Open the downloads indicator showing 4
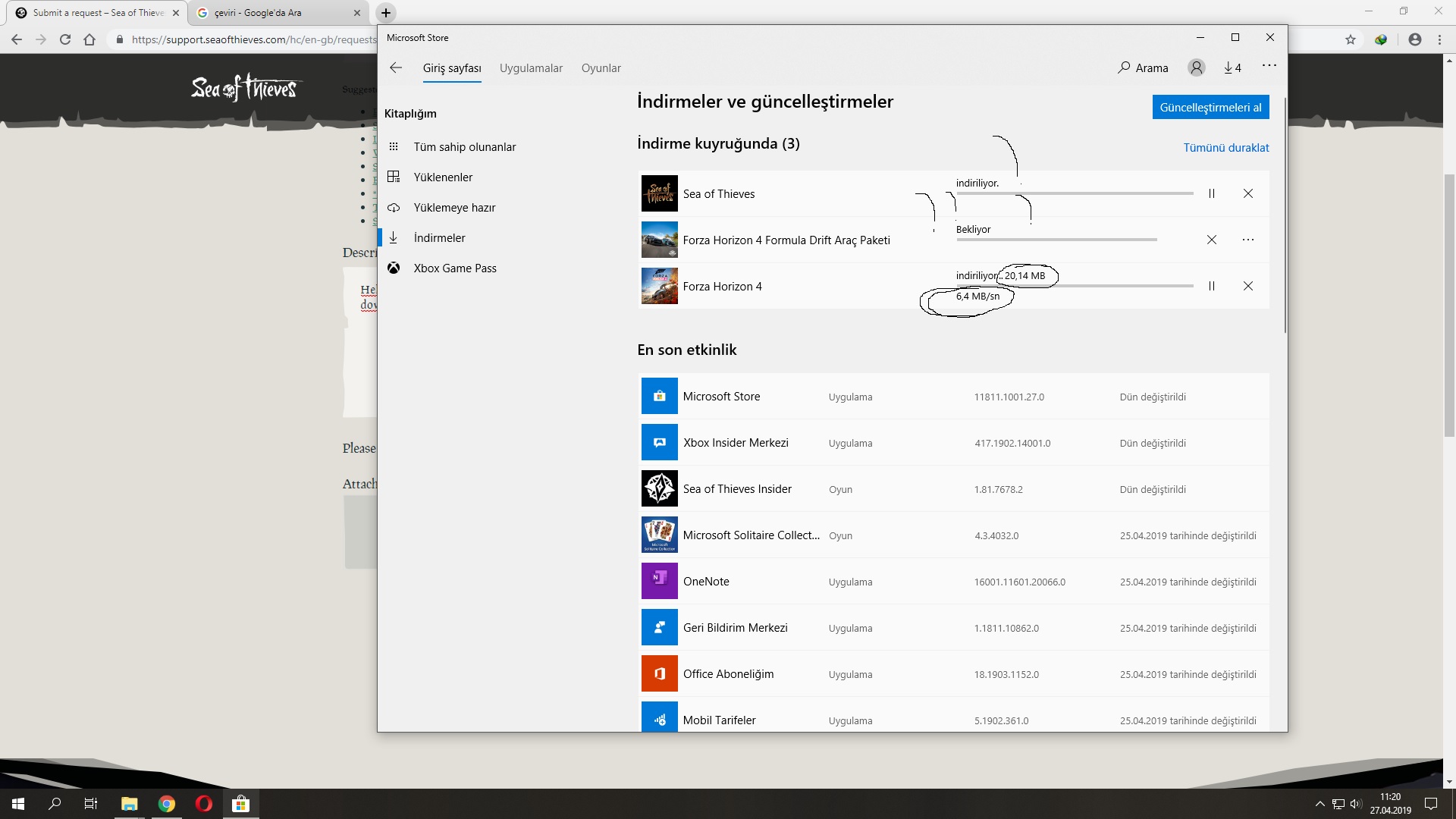 pos(1232,67)
